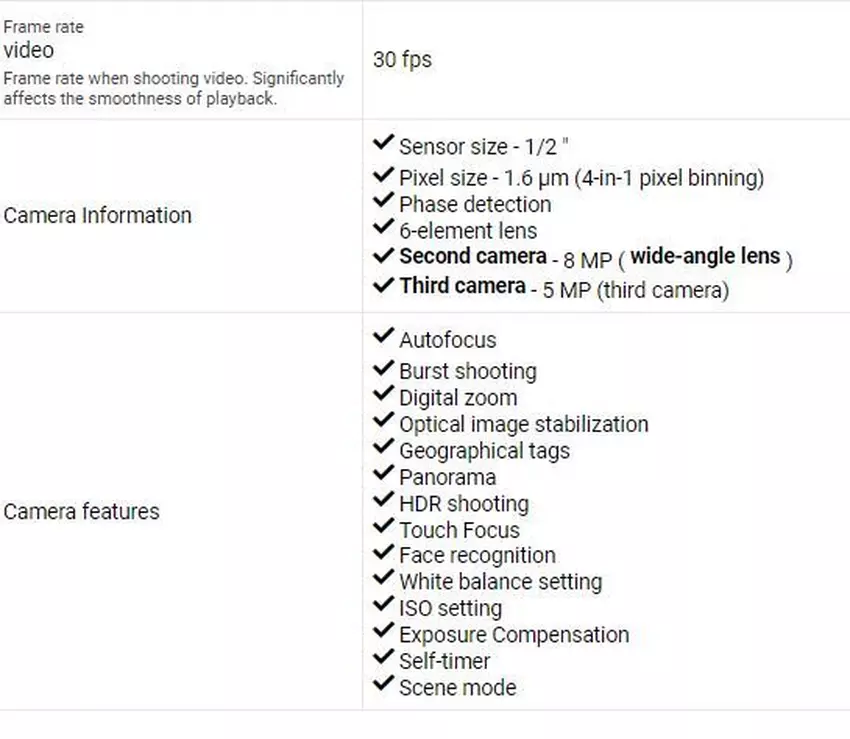Click the checkmark next to HDR shooting
This screenshot has height=739, width=850.
pyautogui.click(x=383, y=501)
